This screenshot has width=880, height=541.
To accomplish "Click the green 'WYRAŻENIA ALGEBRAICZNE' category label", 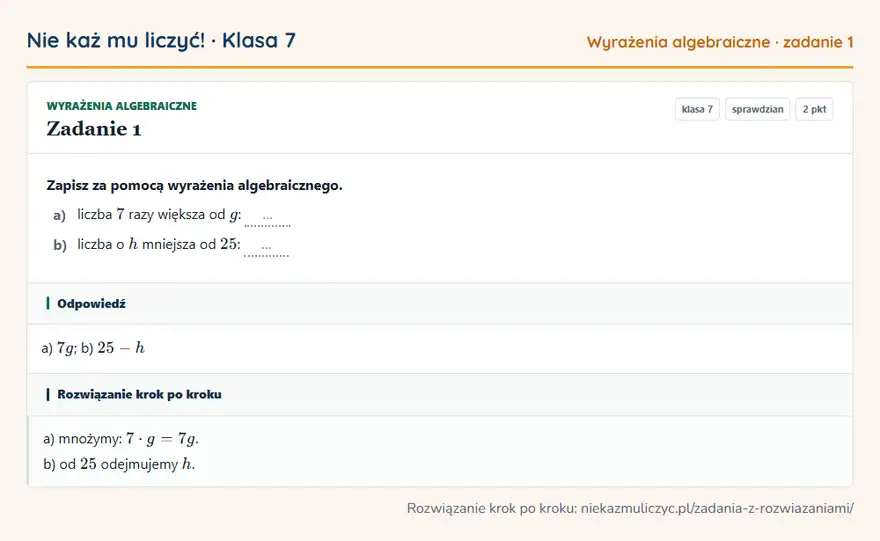I will coord(122,106).
